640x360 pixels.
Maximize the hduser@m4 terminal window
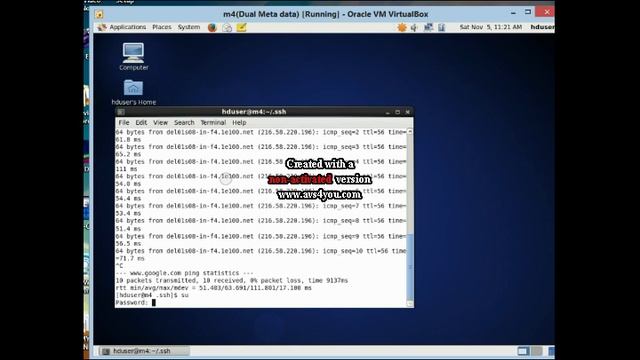tap(398, 112)
